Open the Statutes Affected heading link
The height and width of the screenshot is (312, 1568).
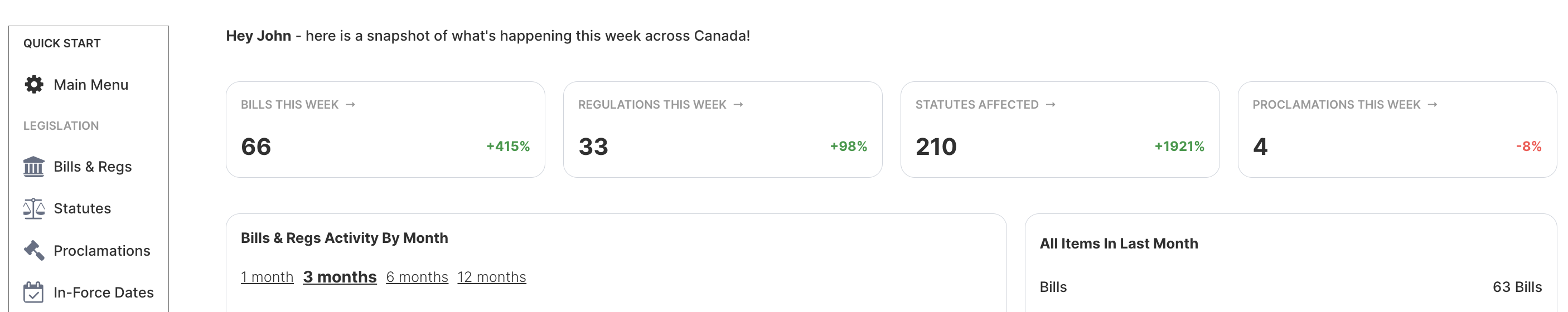click(976, 105)
